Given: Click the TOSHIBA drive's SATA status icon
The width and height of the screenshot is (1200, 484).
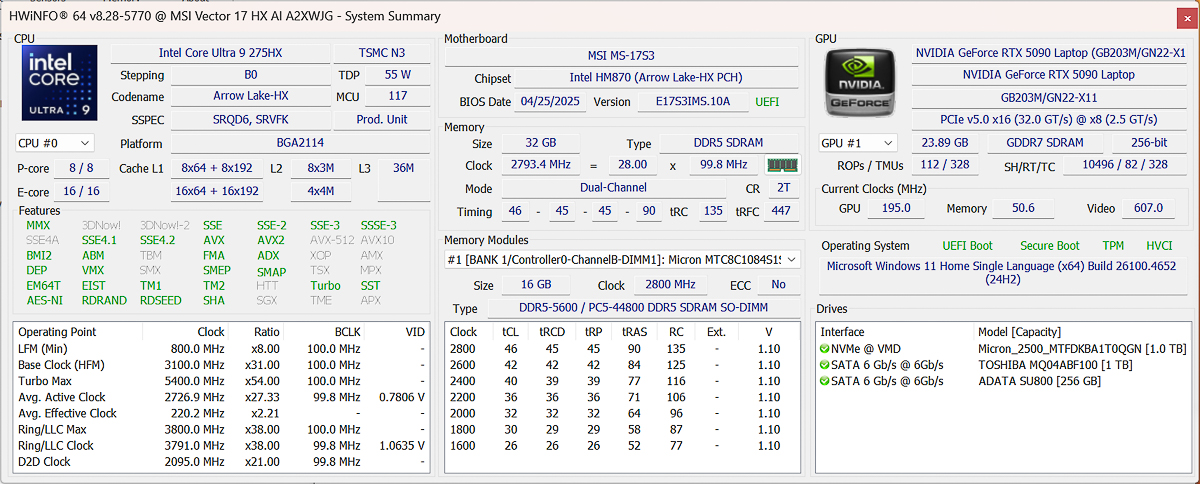Looking at the screenshot, I should click(824, 365).
